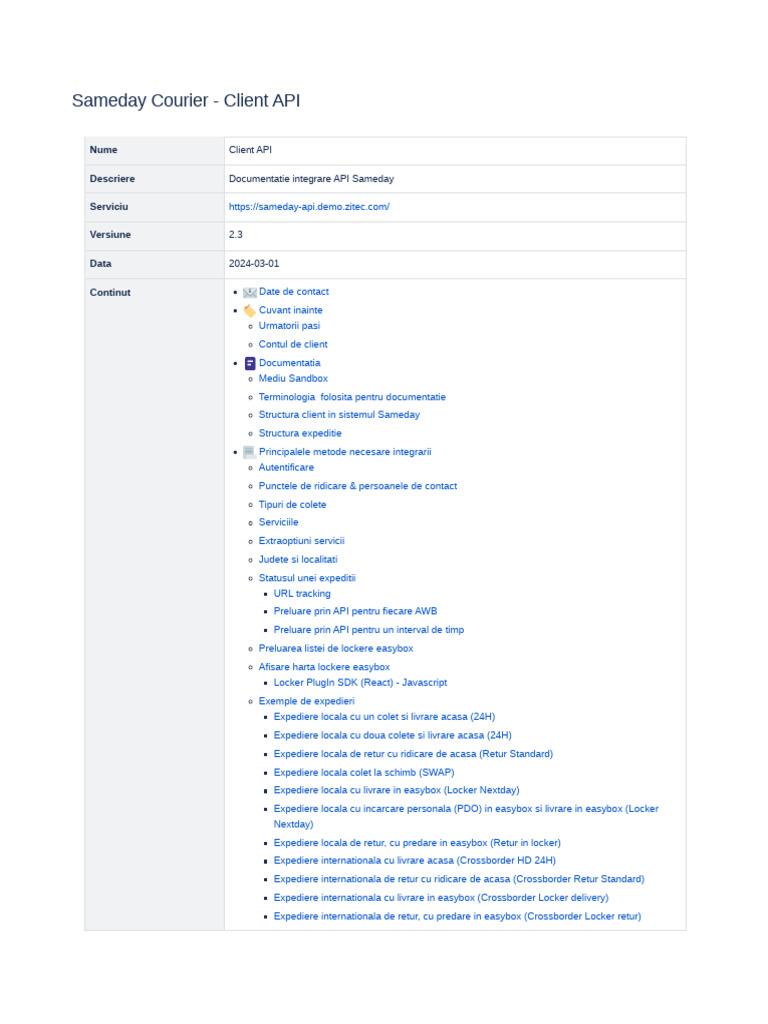Viewport: 768px width, 1024px height.
Task: Click the envelope icon beside Date de contact
Action: click(249, 293)
